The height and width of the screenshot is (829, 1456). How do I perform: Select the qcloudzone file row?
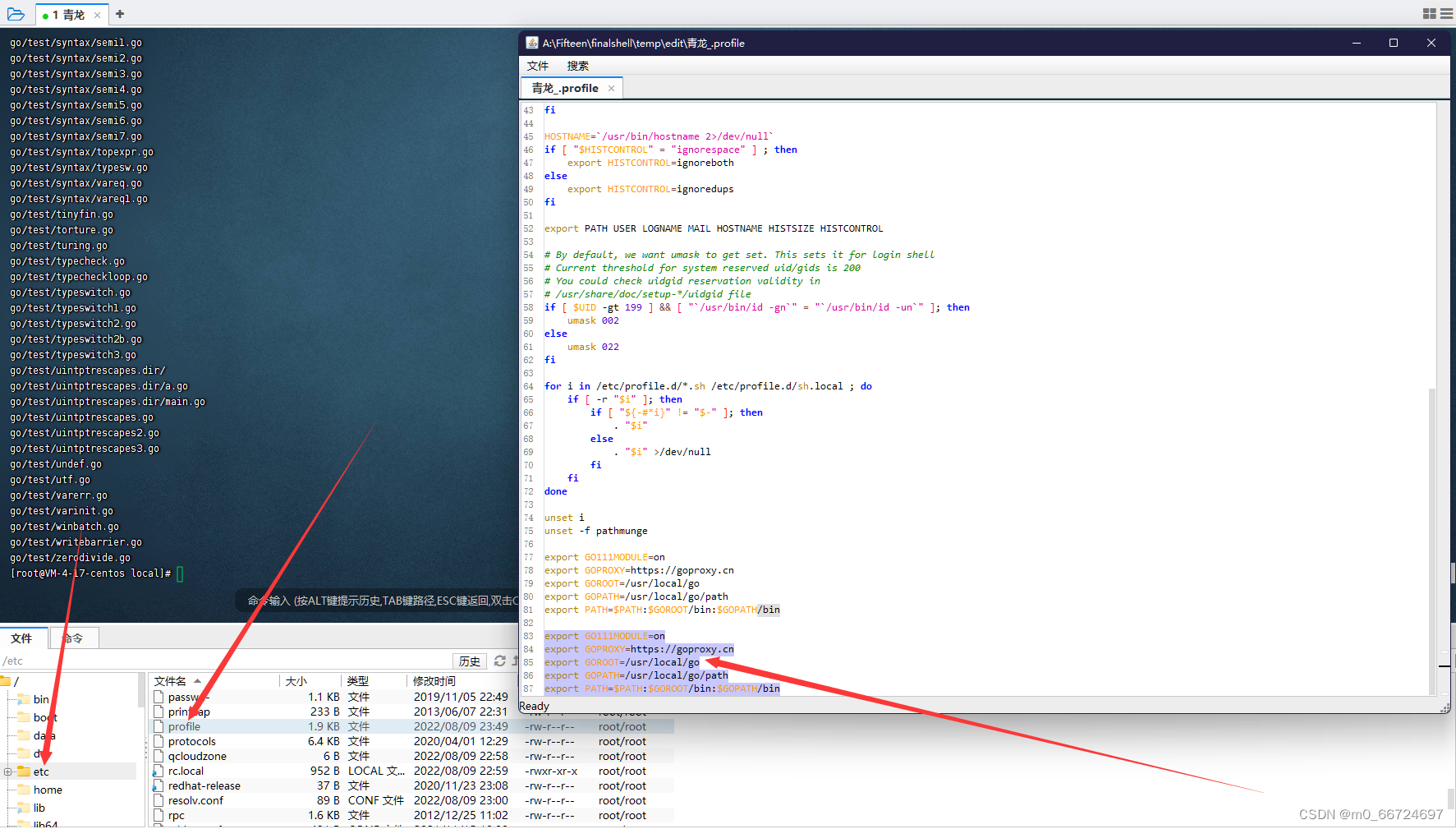point(412,756)
